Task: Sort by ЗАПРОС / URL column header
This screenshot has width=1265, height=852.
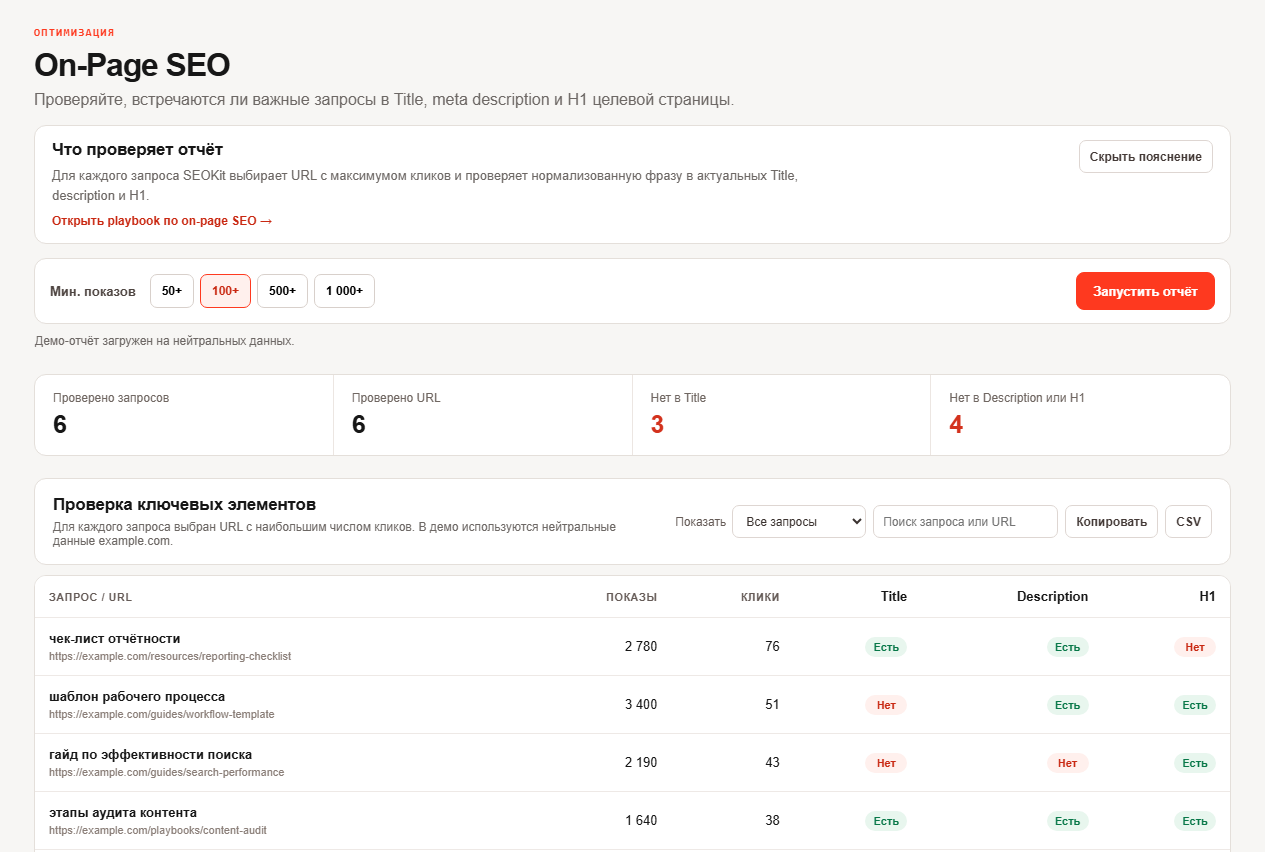Action: [x=90, y=597]
